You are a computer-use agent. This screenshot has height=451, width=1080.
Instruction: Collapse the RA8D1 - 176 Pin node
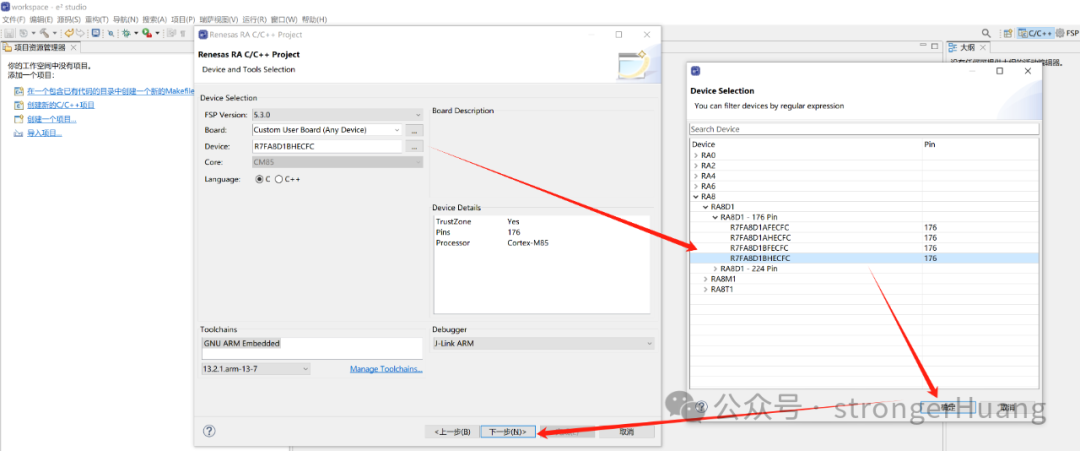(715, 217)
